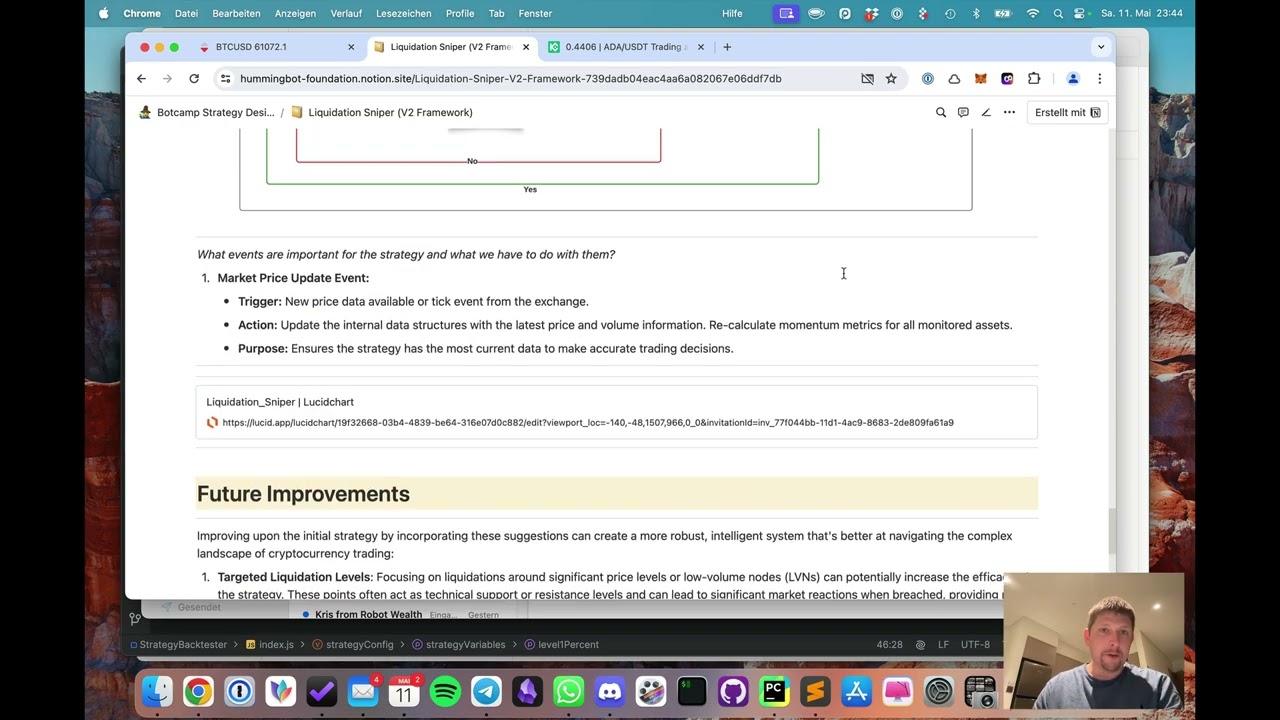Open Spotify from the Dock

(445, 691)
